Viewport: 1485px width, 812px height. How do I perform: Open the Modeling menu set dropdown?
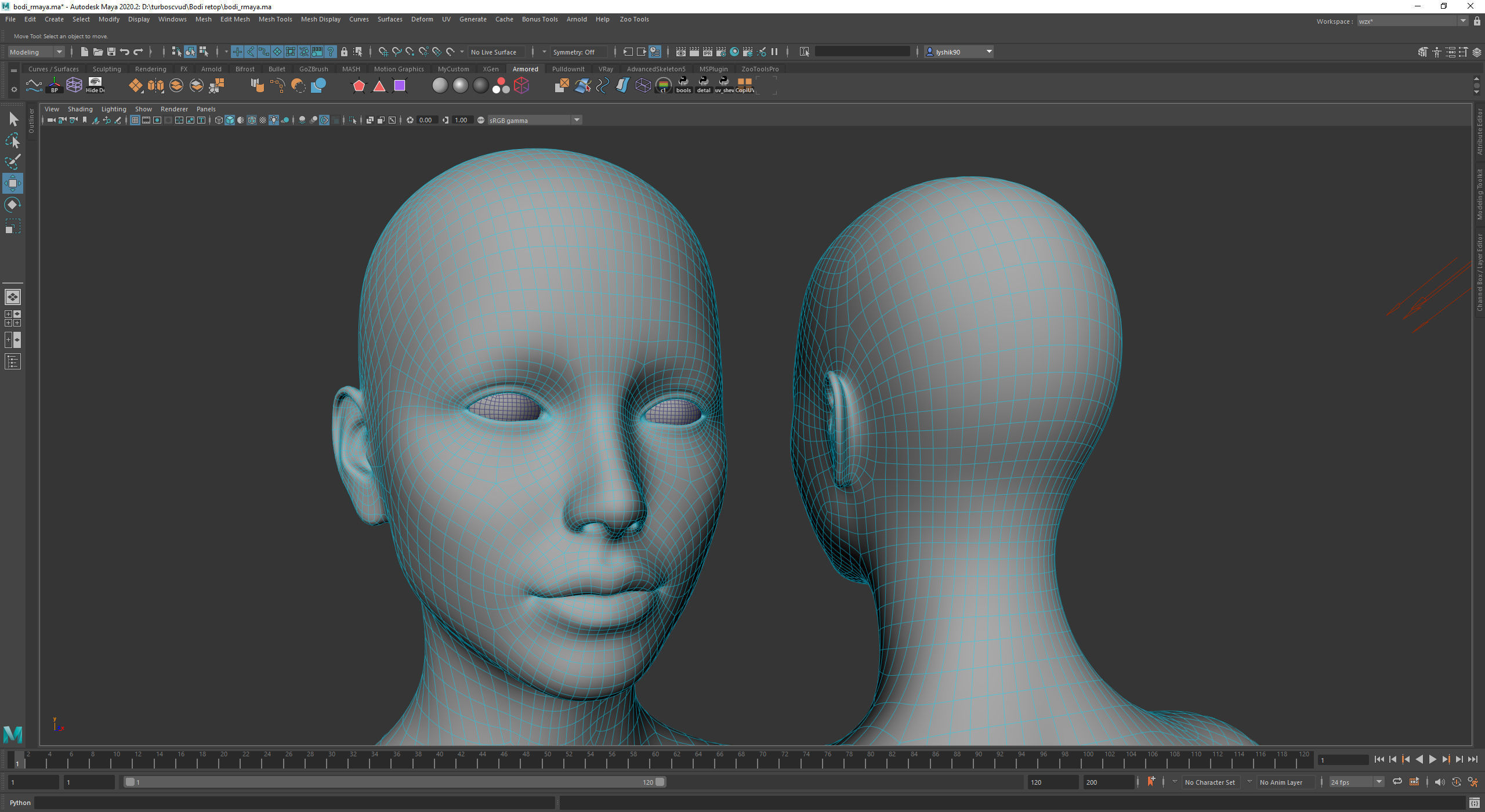click(x=36, y=52)
